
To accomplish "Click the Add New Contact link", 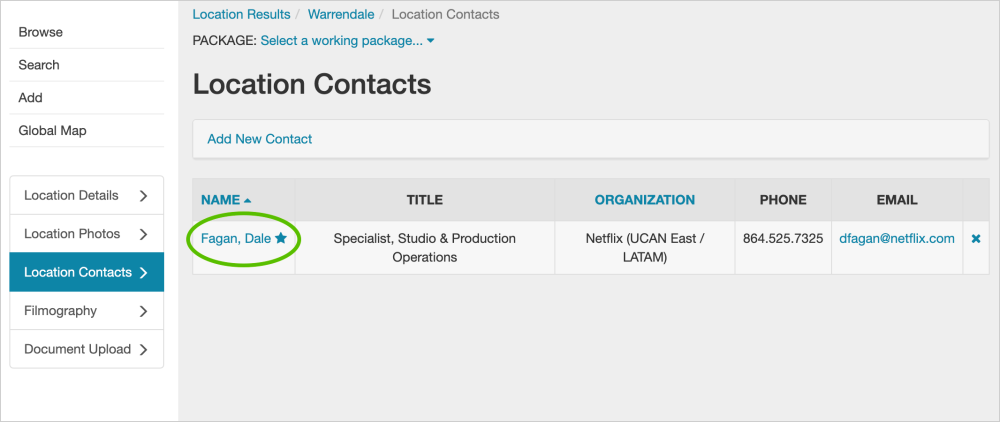I will [260, 139].
